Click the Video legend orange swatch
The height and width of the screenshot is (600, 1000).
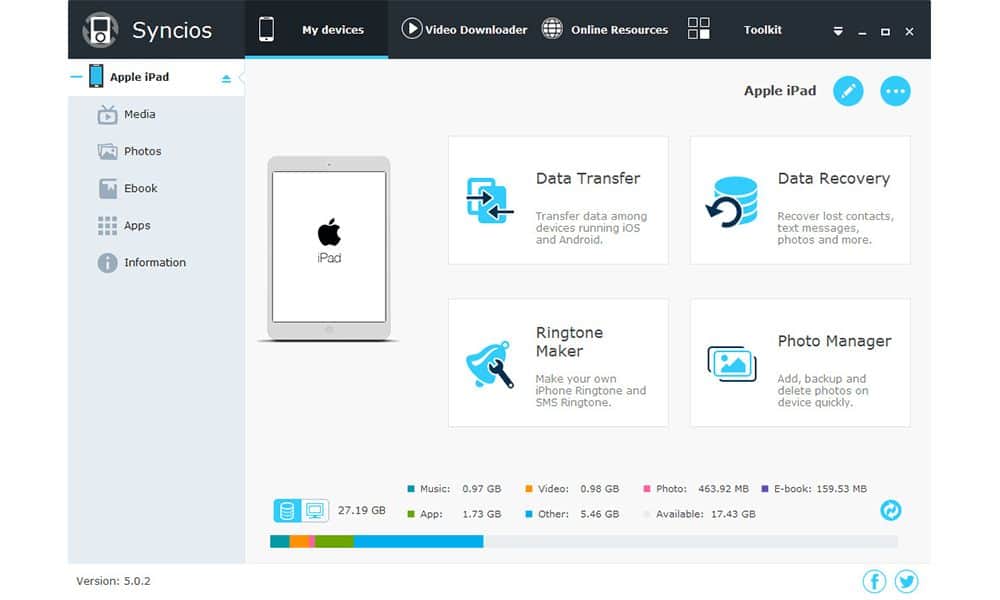click(x=529, y=489)
